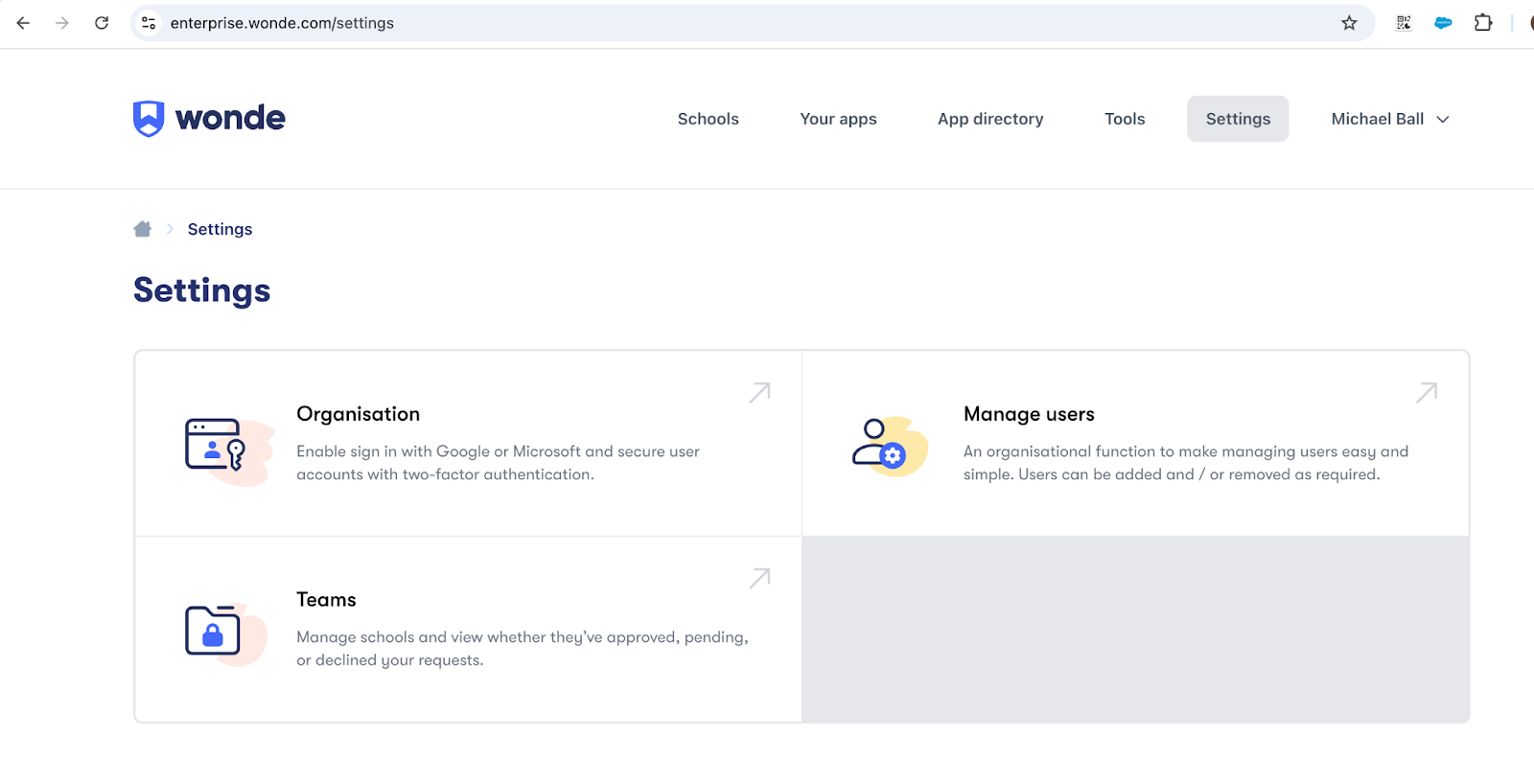The width and height of the screenshot is (1534, 784).
Task: Go to Your apps in navigation
Action: pyautogui.click(x=838, y=119)
